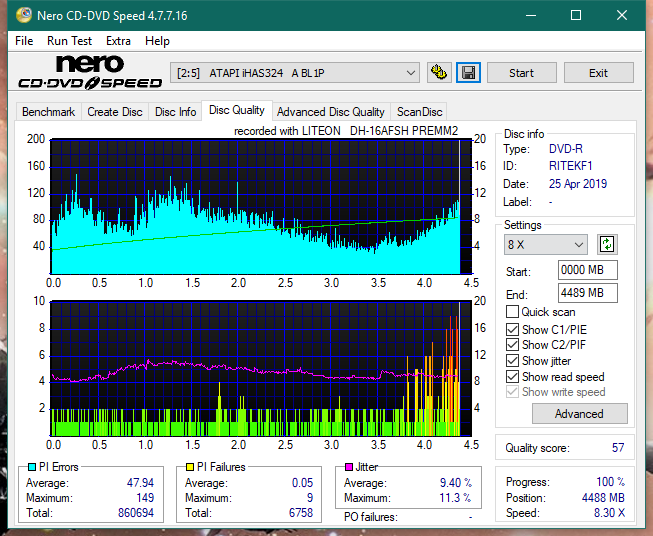Click the disc type DVD-R
This screenshot has height=536, width=653.
(x=566, y=149)
